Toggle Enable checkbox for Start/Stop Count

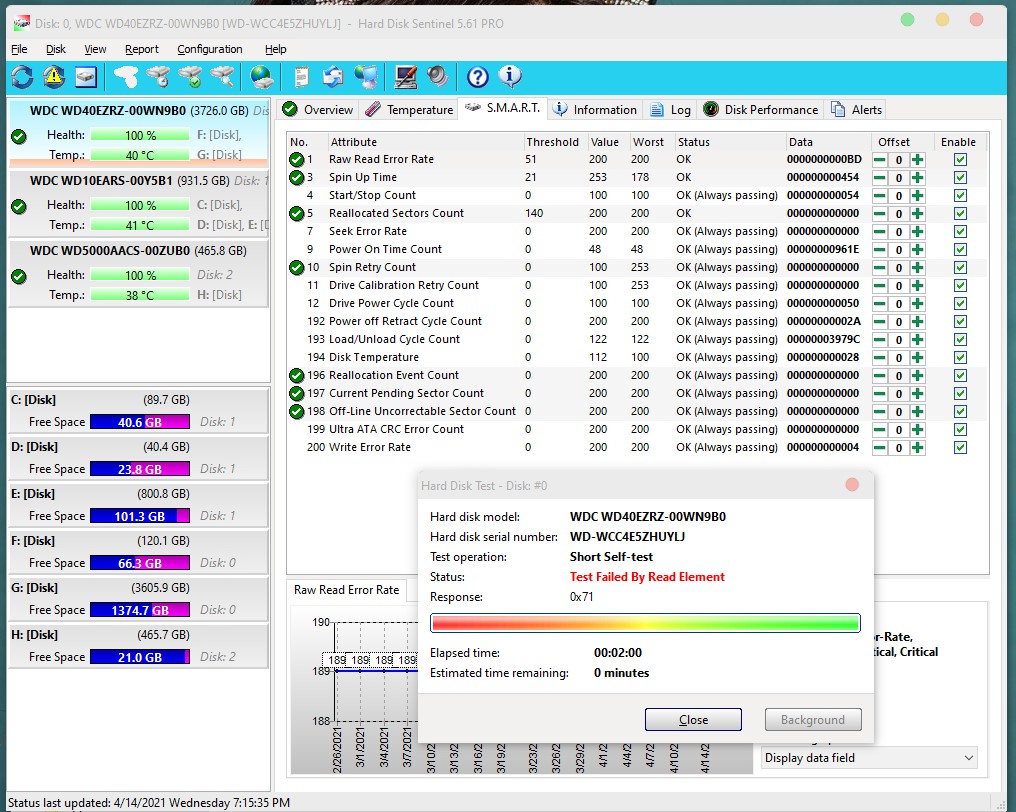[x=960, y=196]
